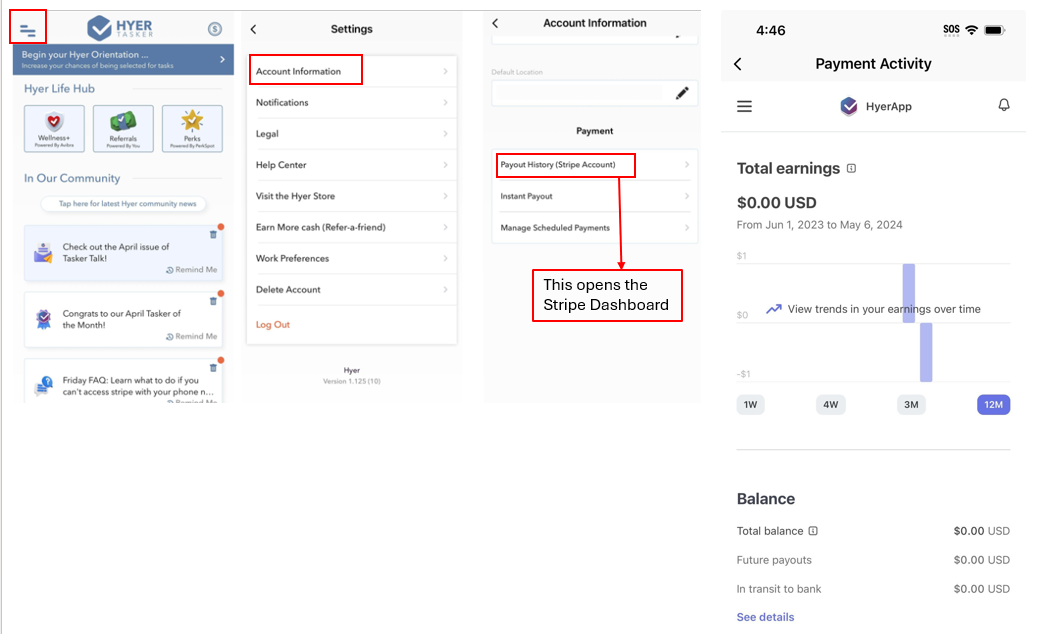Click the April issue mail icon

pos(44,252)
